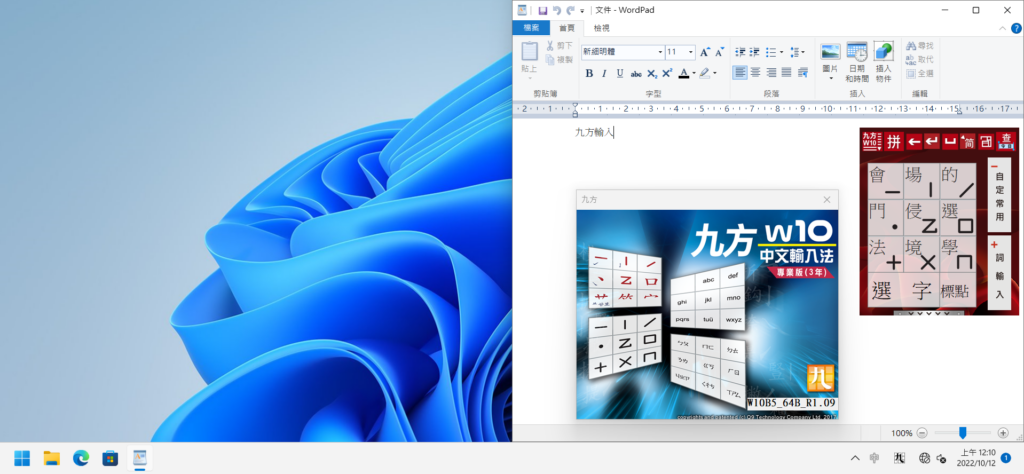Grow font size with large A icon
Viewport: 1024px width, 474px height.
coord(704,52)
